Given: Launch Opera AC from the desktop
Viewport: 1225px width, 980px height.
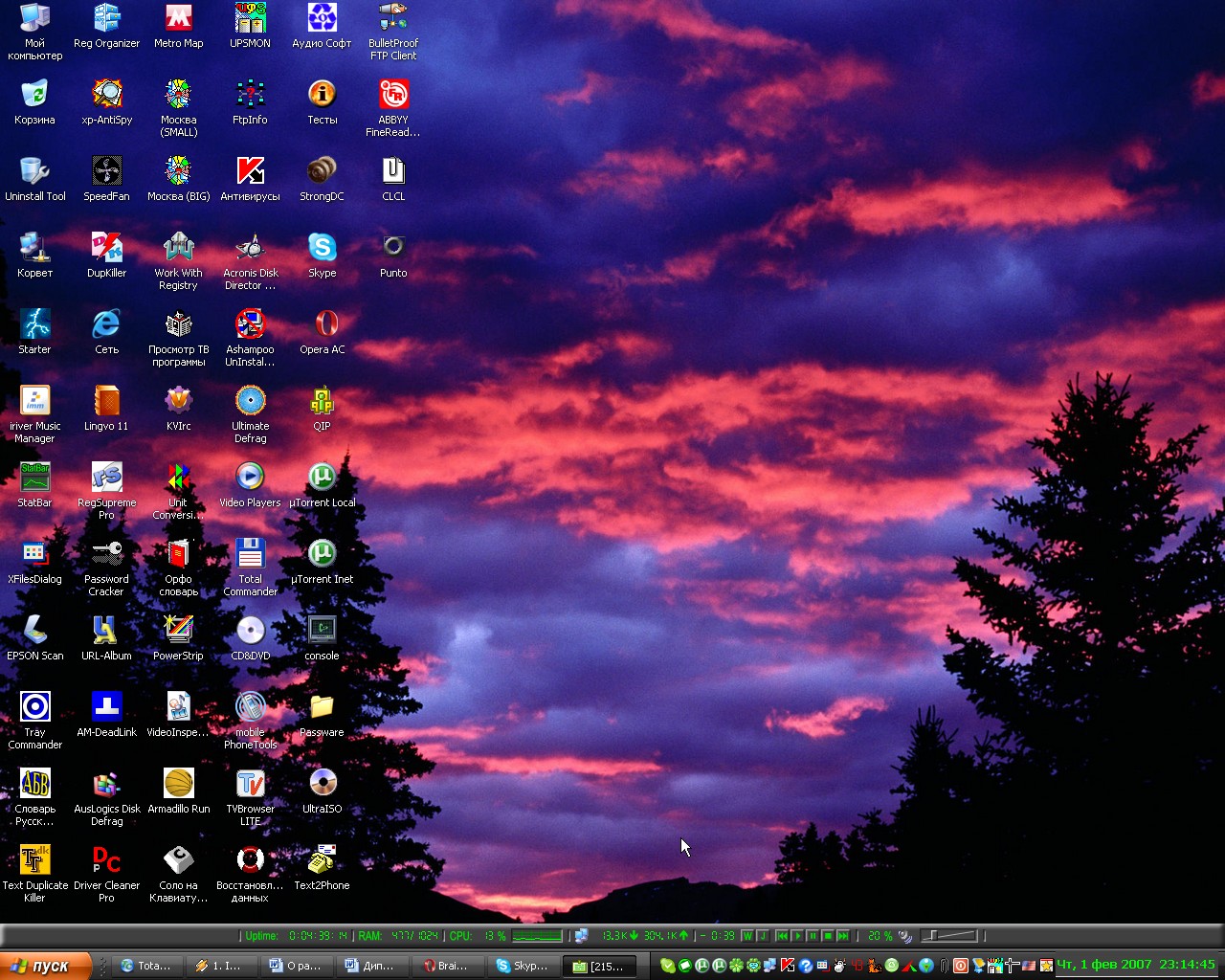Looking at the screenshot, I should coord(322,325).
